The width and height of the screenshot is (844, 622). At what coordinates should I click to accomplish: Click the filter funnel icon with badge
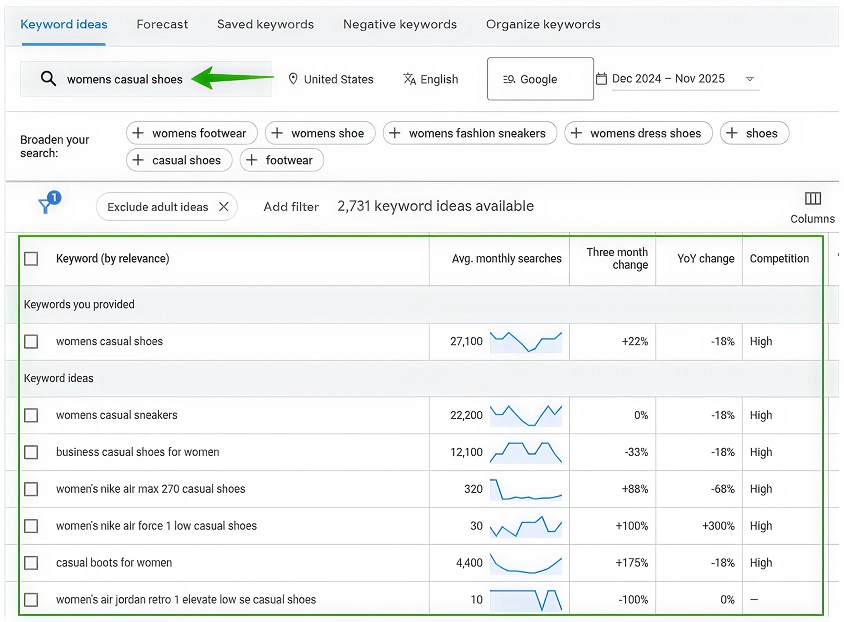pos(48,202)
